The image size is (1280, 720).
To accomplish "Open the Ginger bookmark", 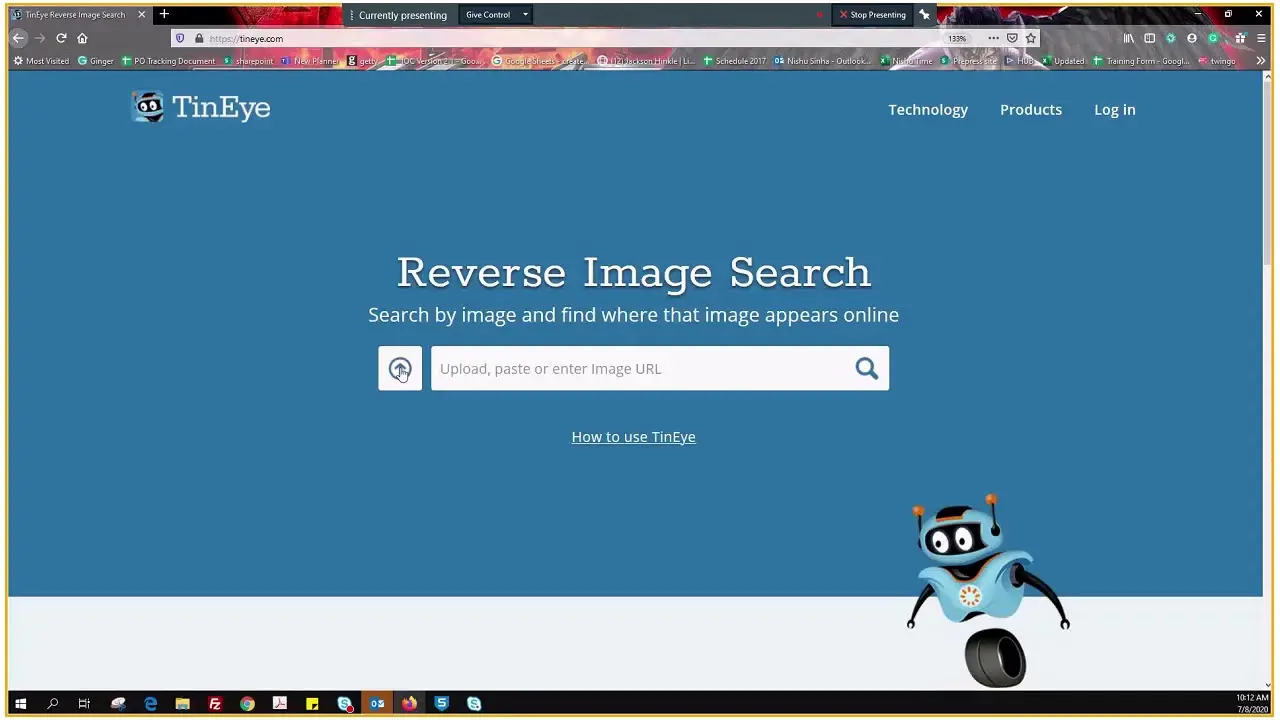I will point(96,61).
